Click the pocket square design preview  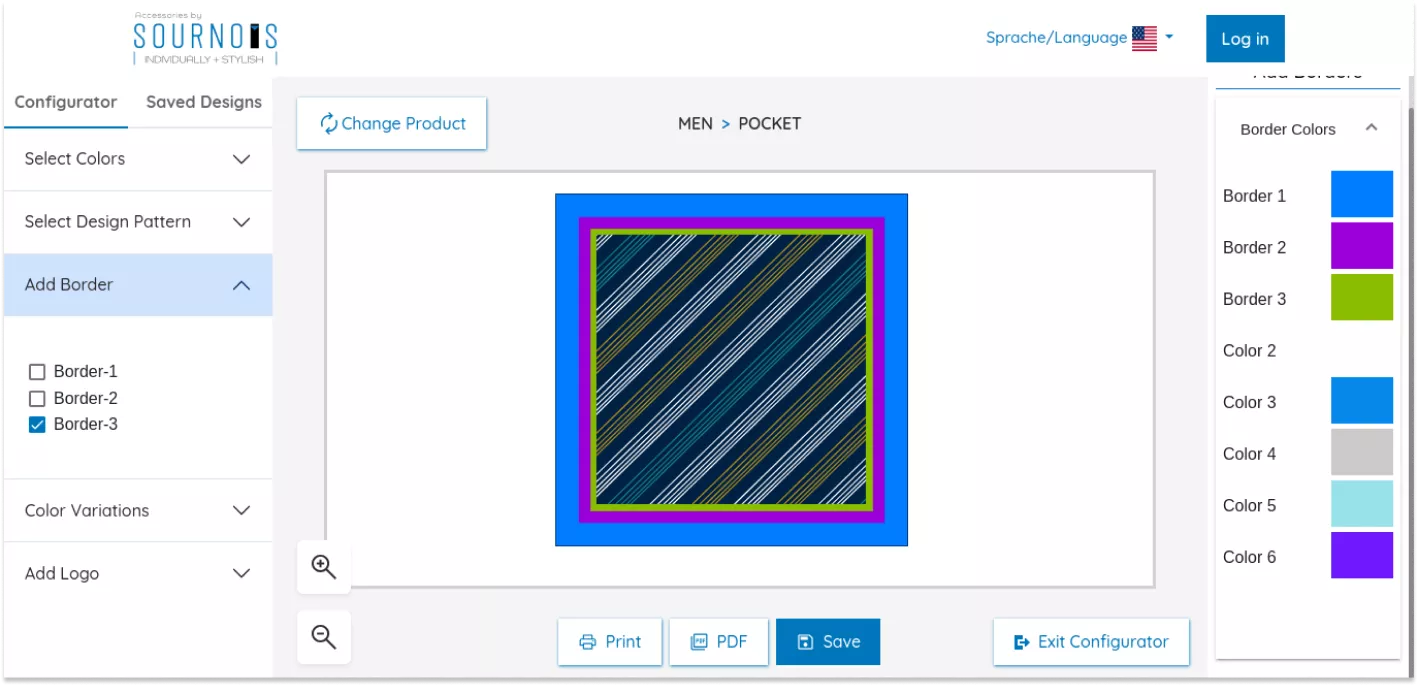point(731,370)
